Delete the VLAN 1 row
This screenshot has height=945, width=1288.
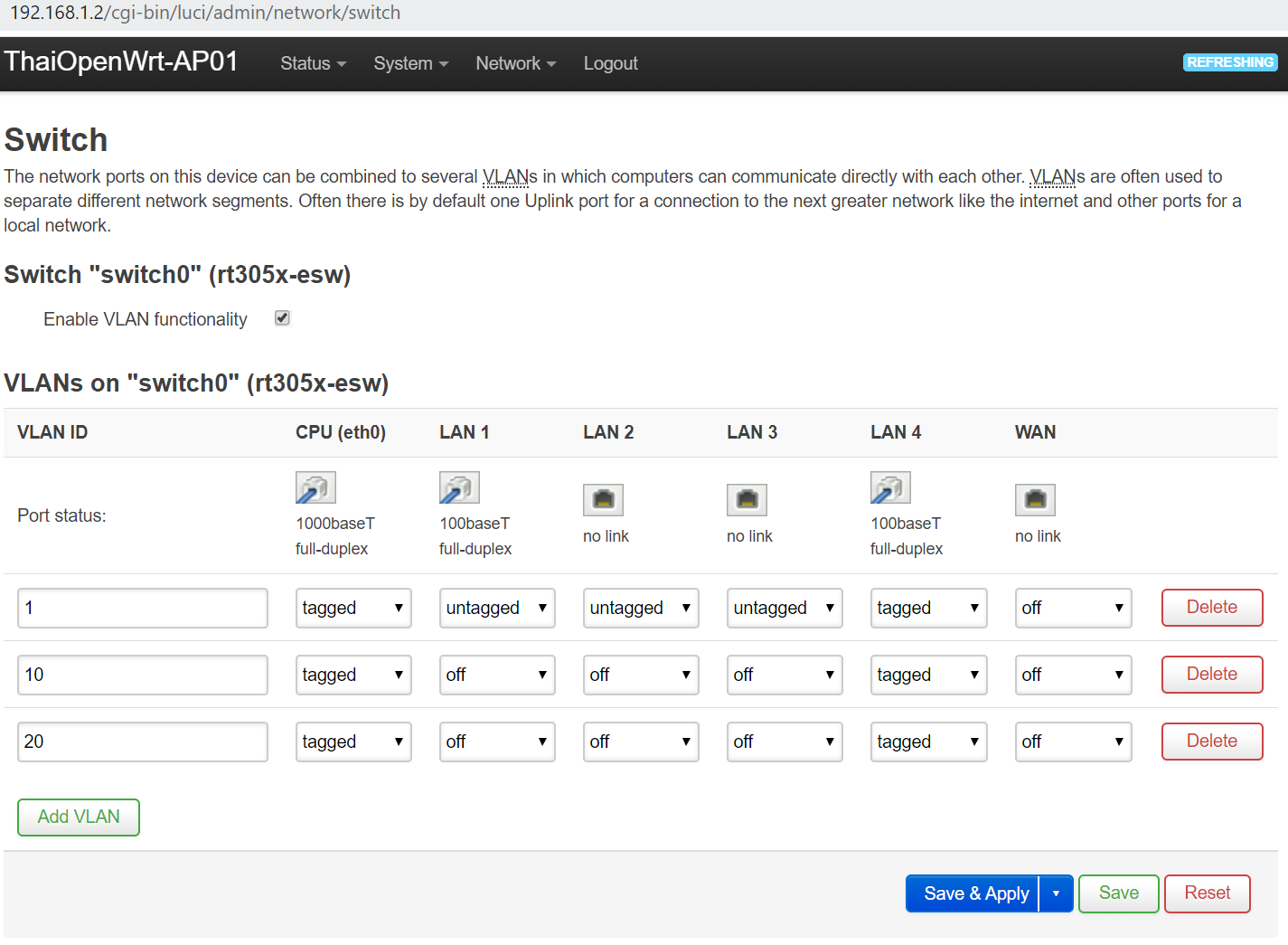[x=1211, y=607]
